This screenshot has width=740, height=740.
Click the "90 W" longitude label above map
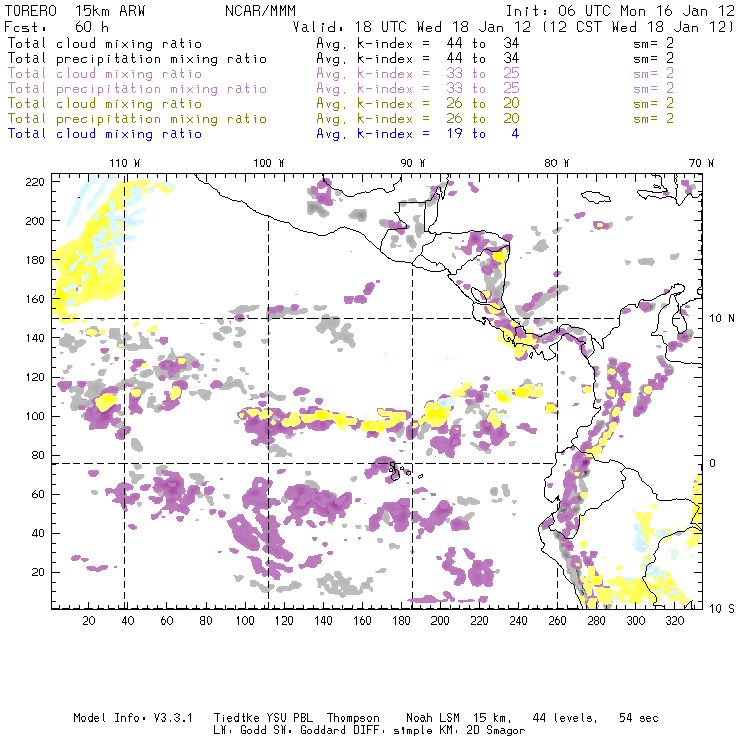[x=413, y=163]
